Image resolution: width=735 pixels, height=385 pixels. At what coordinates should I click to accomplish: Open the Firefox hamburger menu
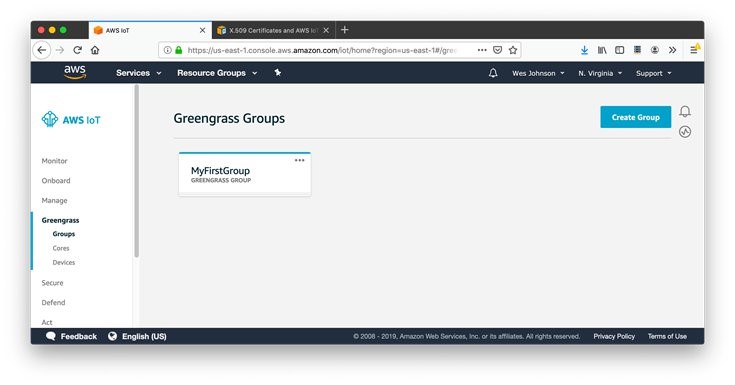tap(694, 49)
